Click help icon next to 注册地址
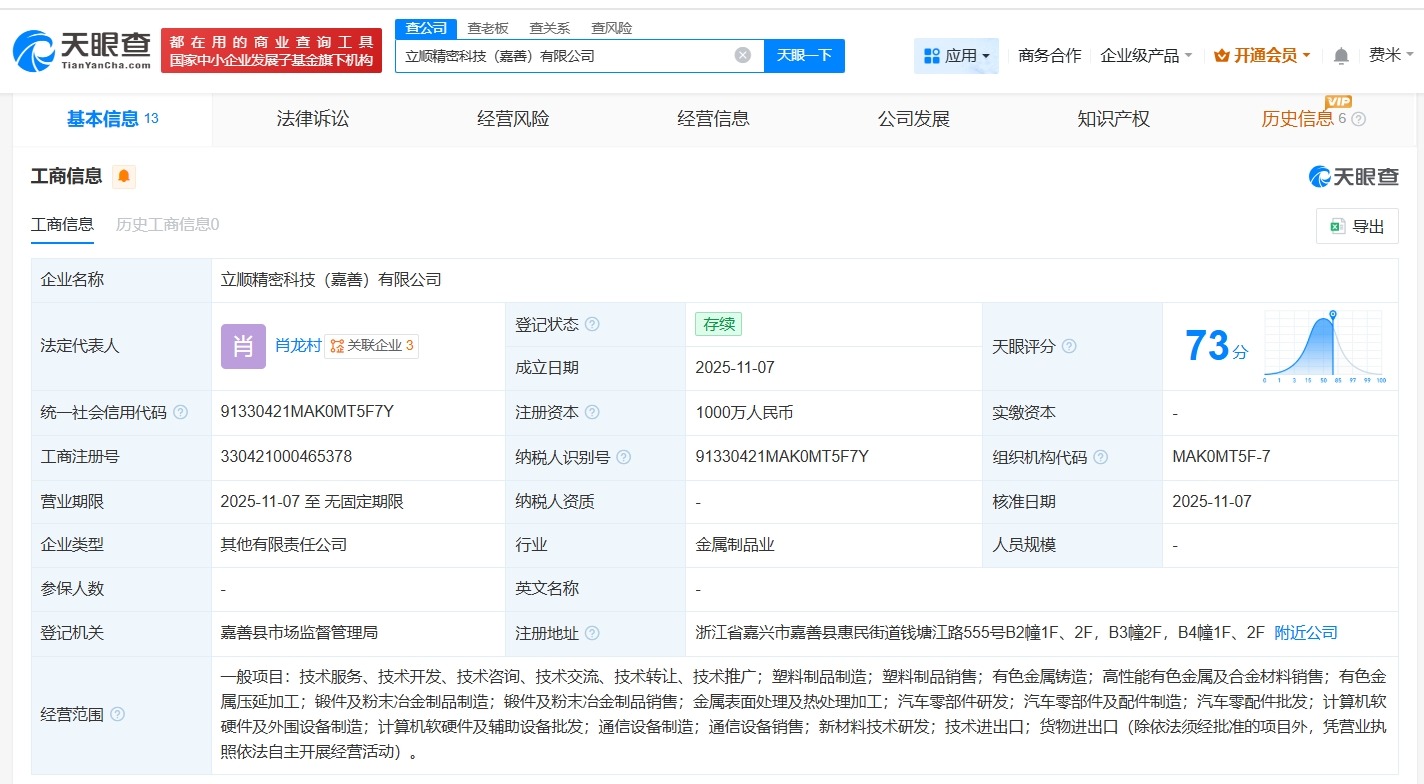The width and height of the screenshot is (1424, 784). click(593, 633)
